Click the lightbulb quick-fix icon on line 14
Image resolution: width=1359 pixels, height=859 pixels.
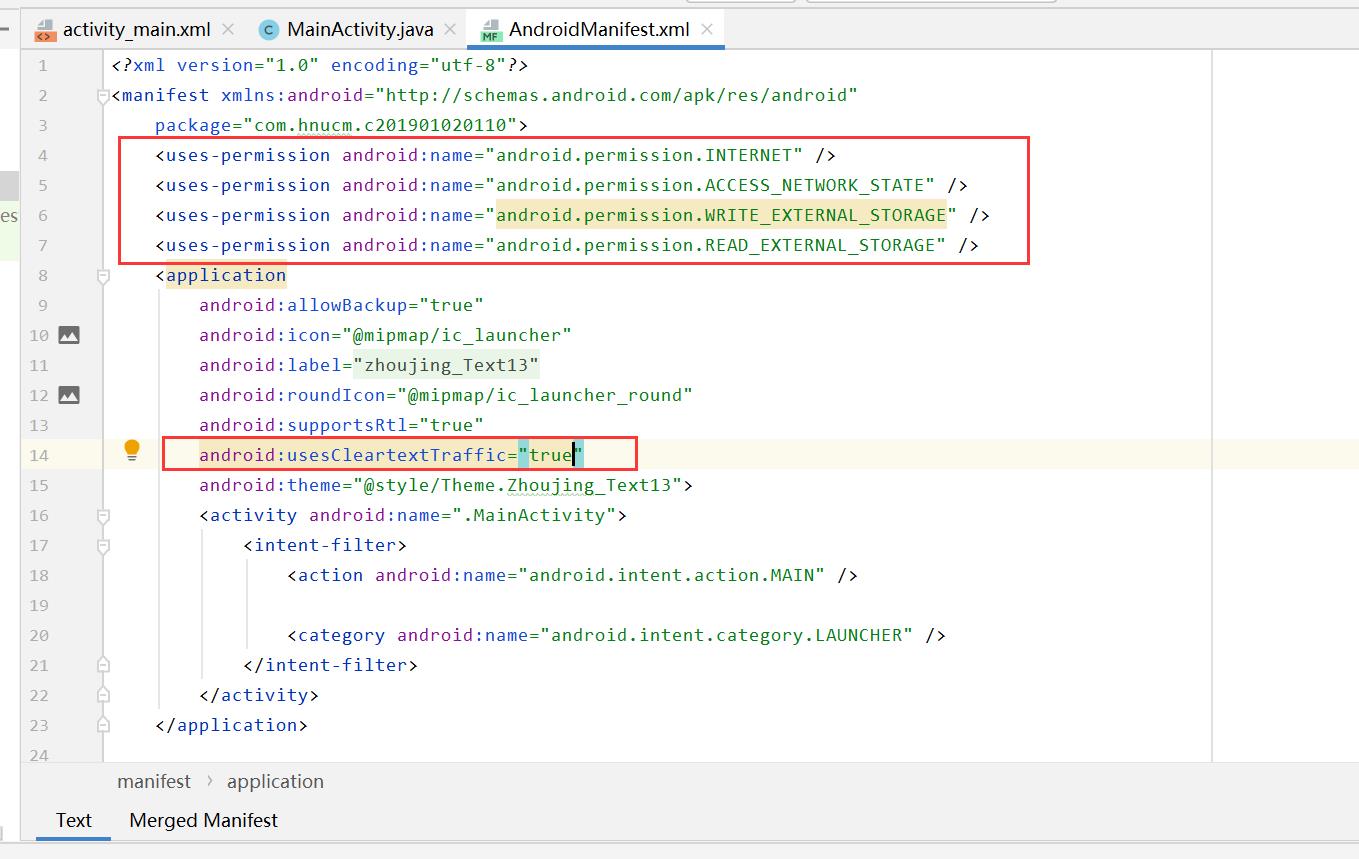131,451
